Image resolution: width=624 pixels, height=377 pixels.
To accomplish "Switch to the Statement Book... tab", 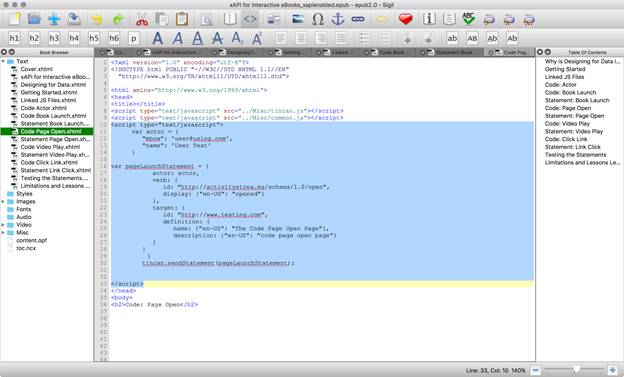I will point(450,53).
